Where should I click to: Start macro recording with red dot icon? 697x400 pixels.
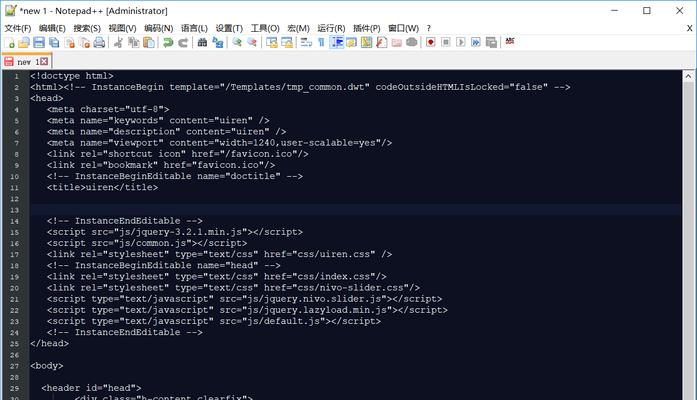[x=430, y=43]
